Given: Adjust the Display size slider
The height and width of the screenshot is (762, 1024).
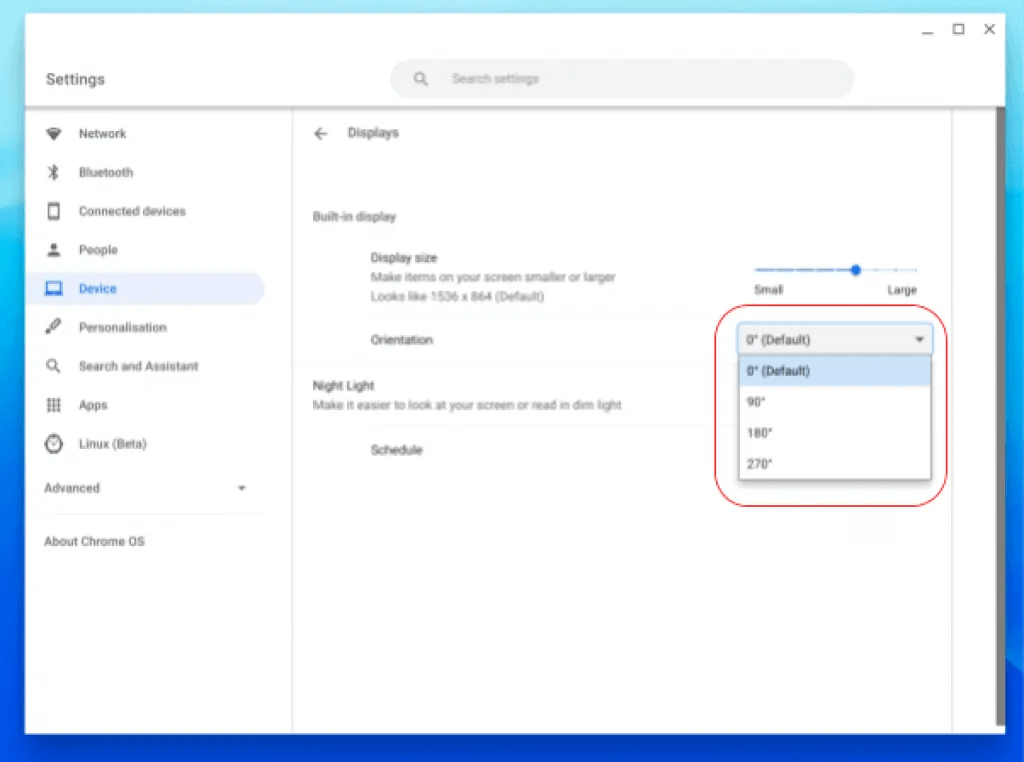Looking at the screenshot, I should [855, 270].
